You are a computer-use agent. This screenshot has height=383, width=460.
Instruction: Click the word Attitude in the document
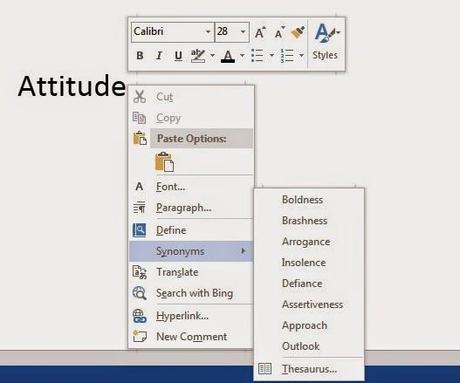(x=72, y=86)
